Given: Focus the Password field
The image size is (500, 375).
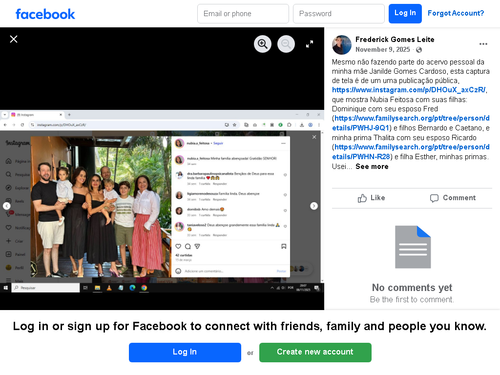Looking at the screenshot, I should click(339, 14).
